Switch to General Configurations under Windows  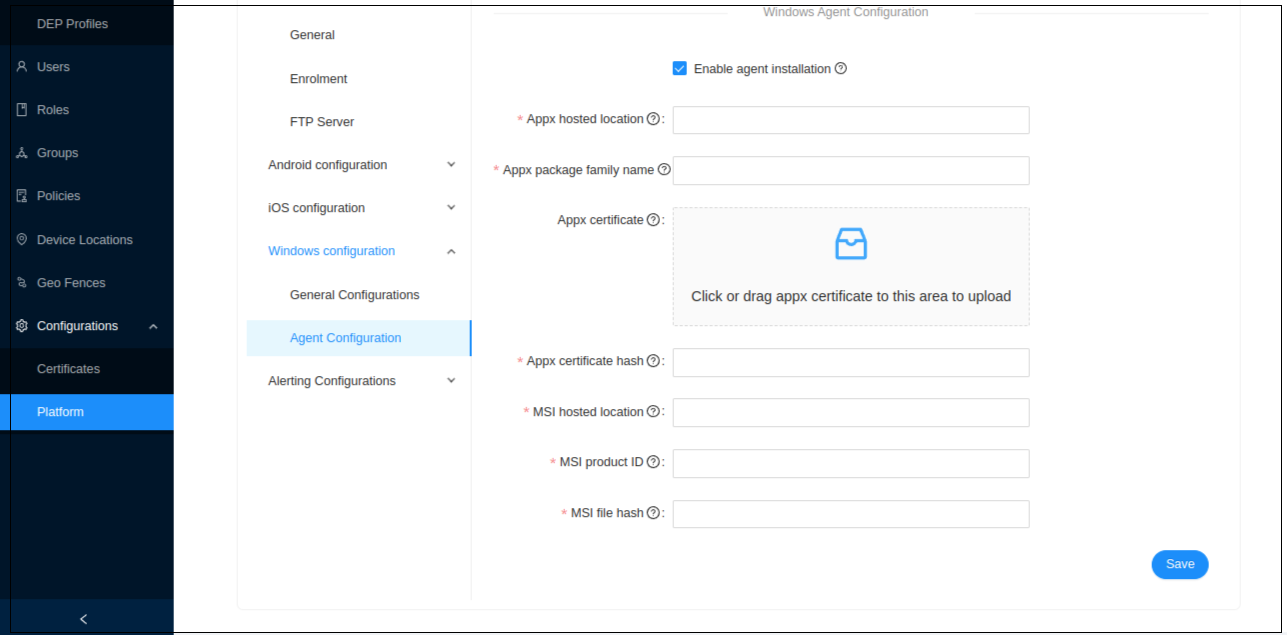[x=354, y=294]
